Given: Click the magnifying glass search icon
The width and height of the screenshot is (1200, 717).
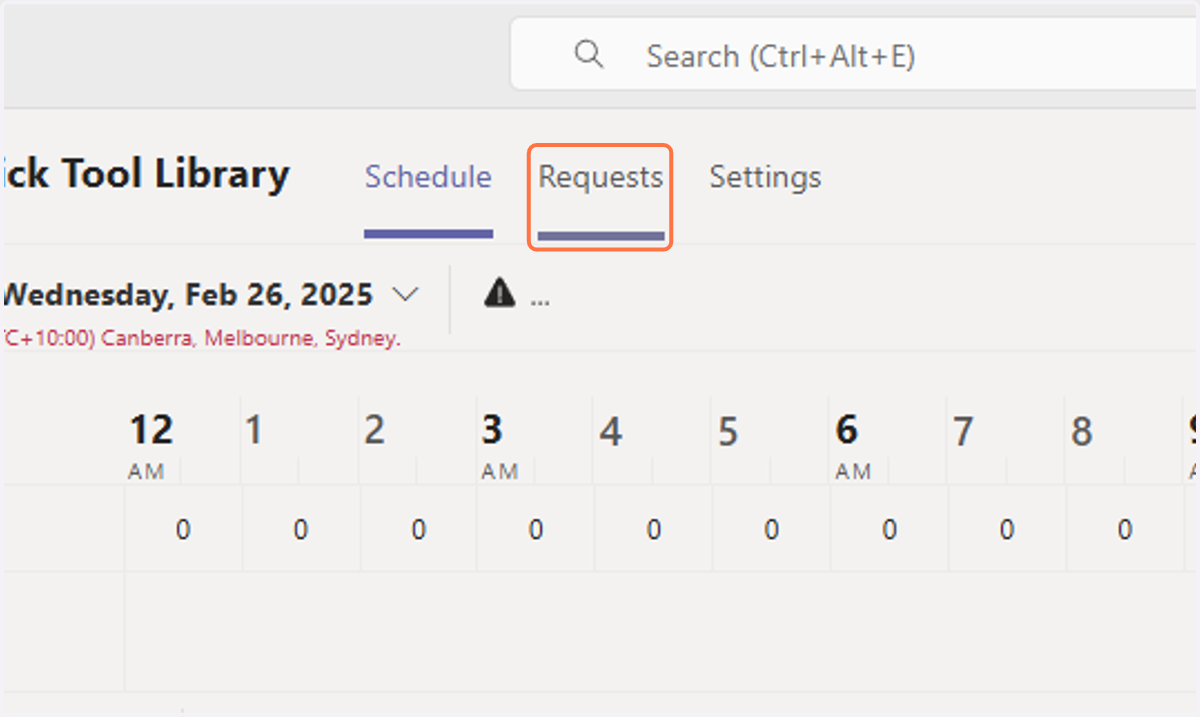Looking at the screenshot, I should point(589,54).
